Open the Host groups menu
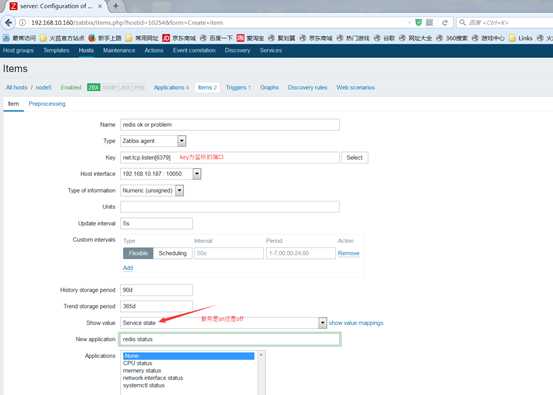553x395 pixels. (x=18, y=50)
